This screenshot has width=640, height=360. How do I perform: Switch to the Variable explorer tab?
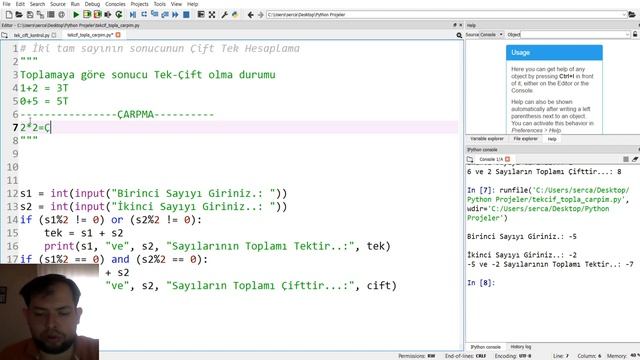point(487,139)
